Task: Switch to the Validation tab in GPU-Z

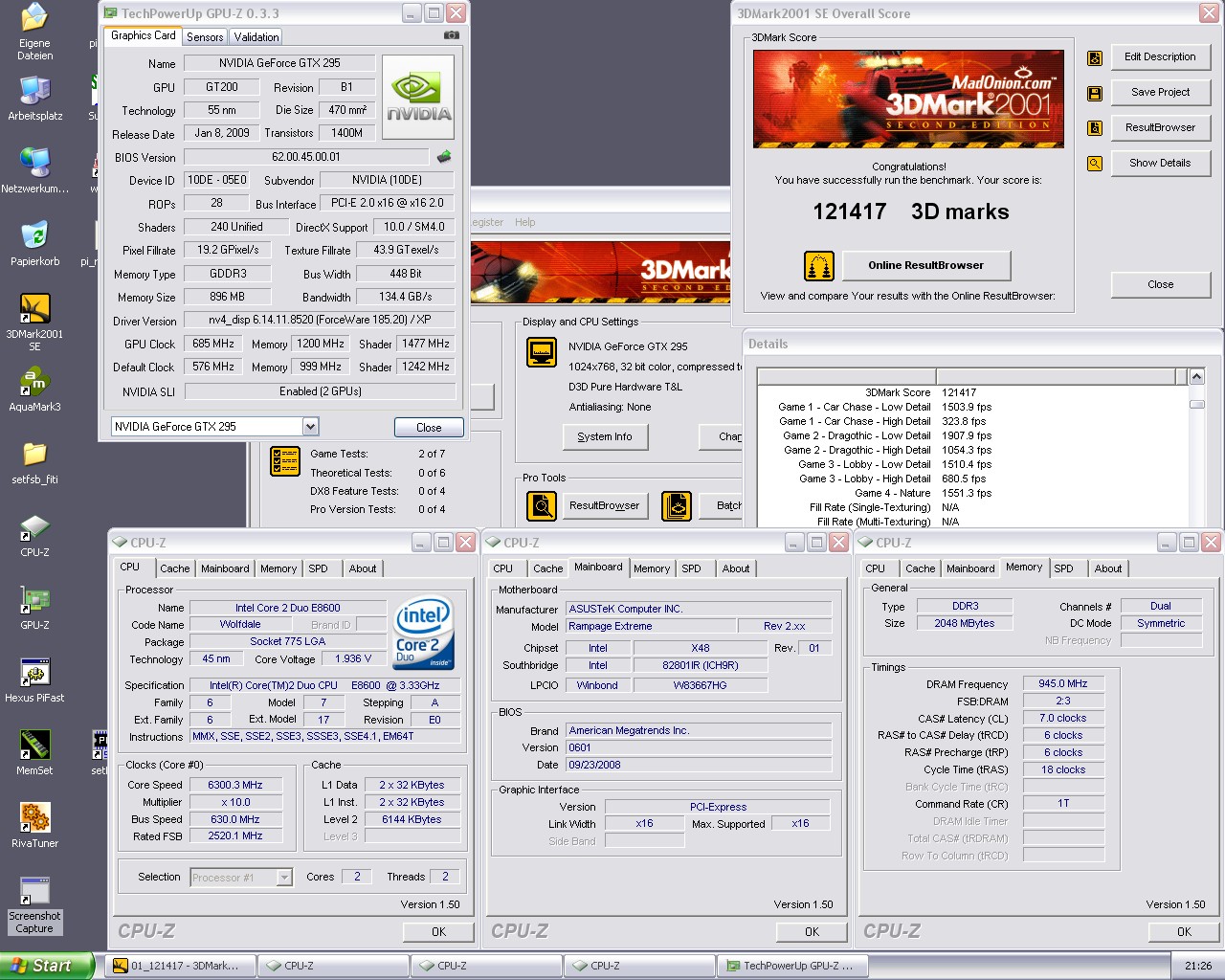Action: coord(256,37)
